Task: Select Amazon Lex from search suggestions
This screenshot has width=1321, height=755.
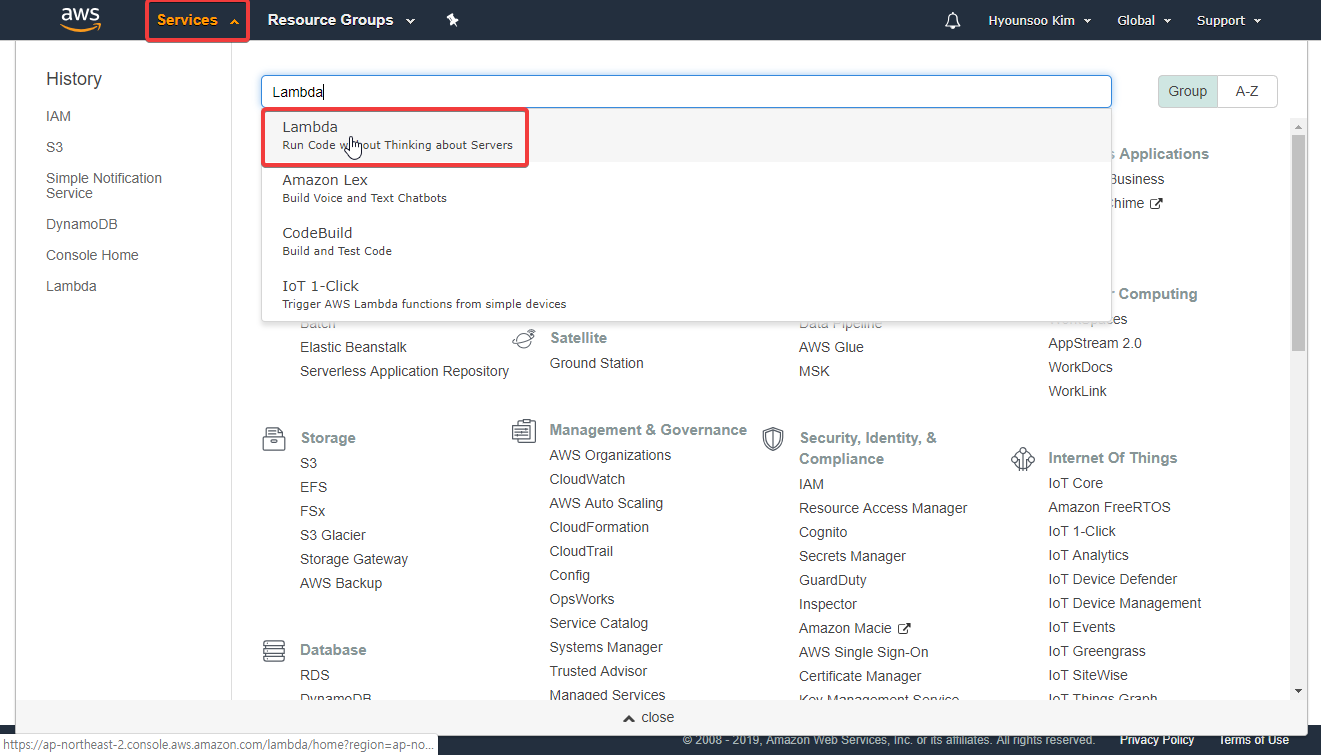Action: pyautogui.click(x=686, y=188)
